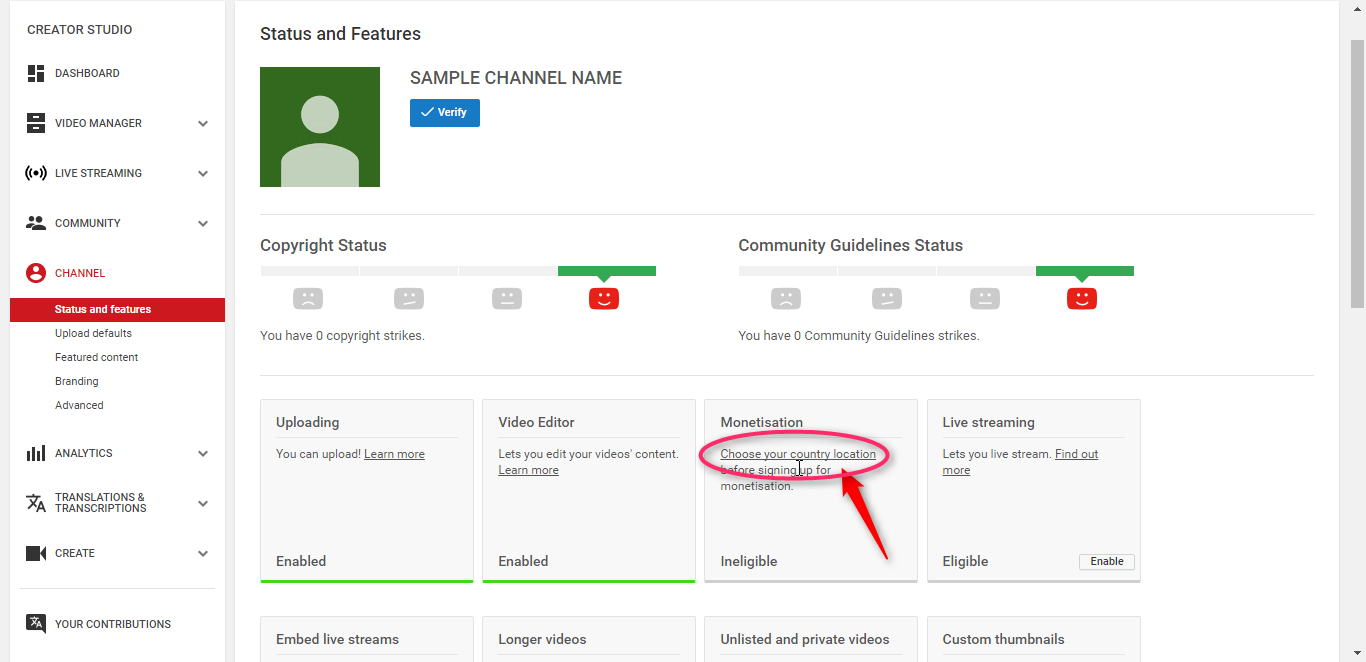
Task: Click the Embed live streams card title
Action: 337,639
